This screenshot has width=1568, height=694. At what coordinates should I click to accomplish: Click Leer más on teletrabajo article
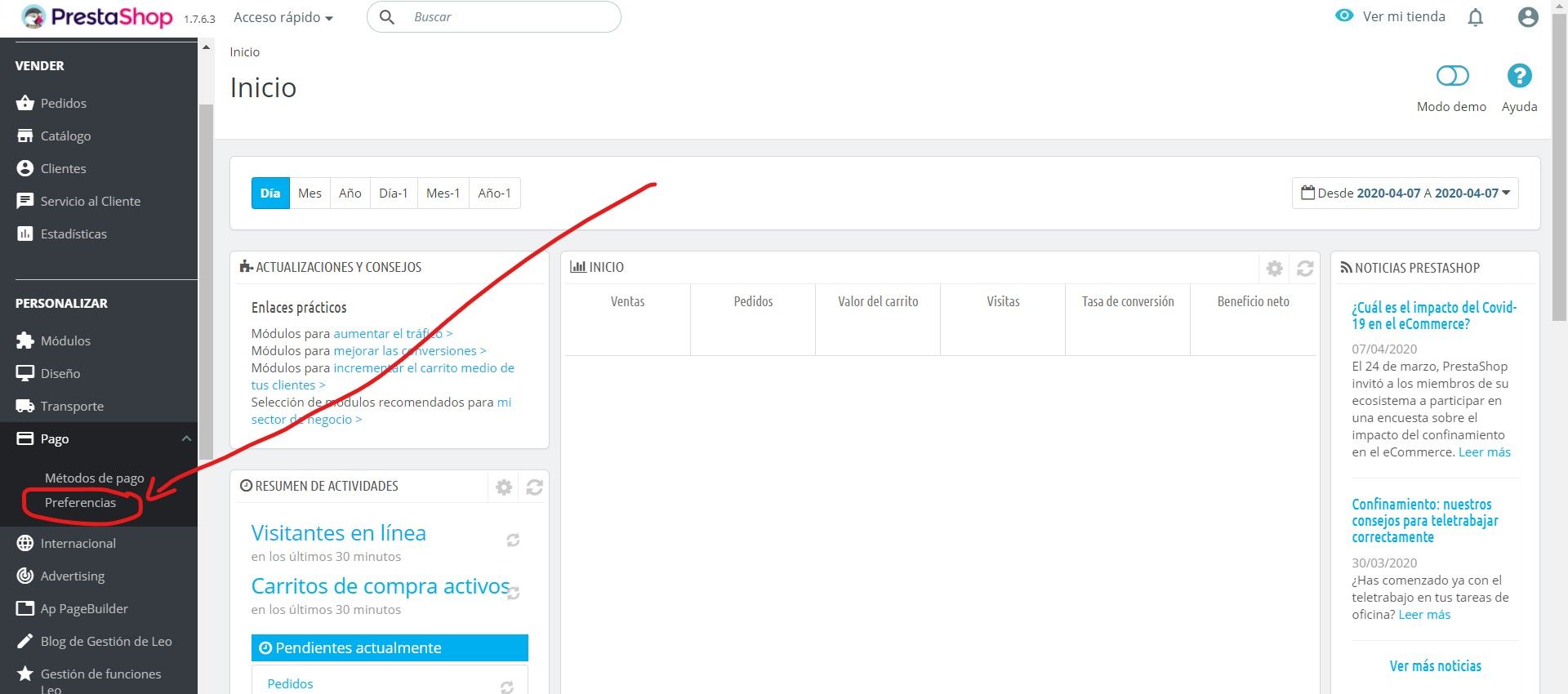[x=1424, y=614]
